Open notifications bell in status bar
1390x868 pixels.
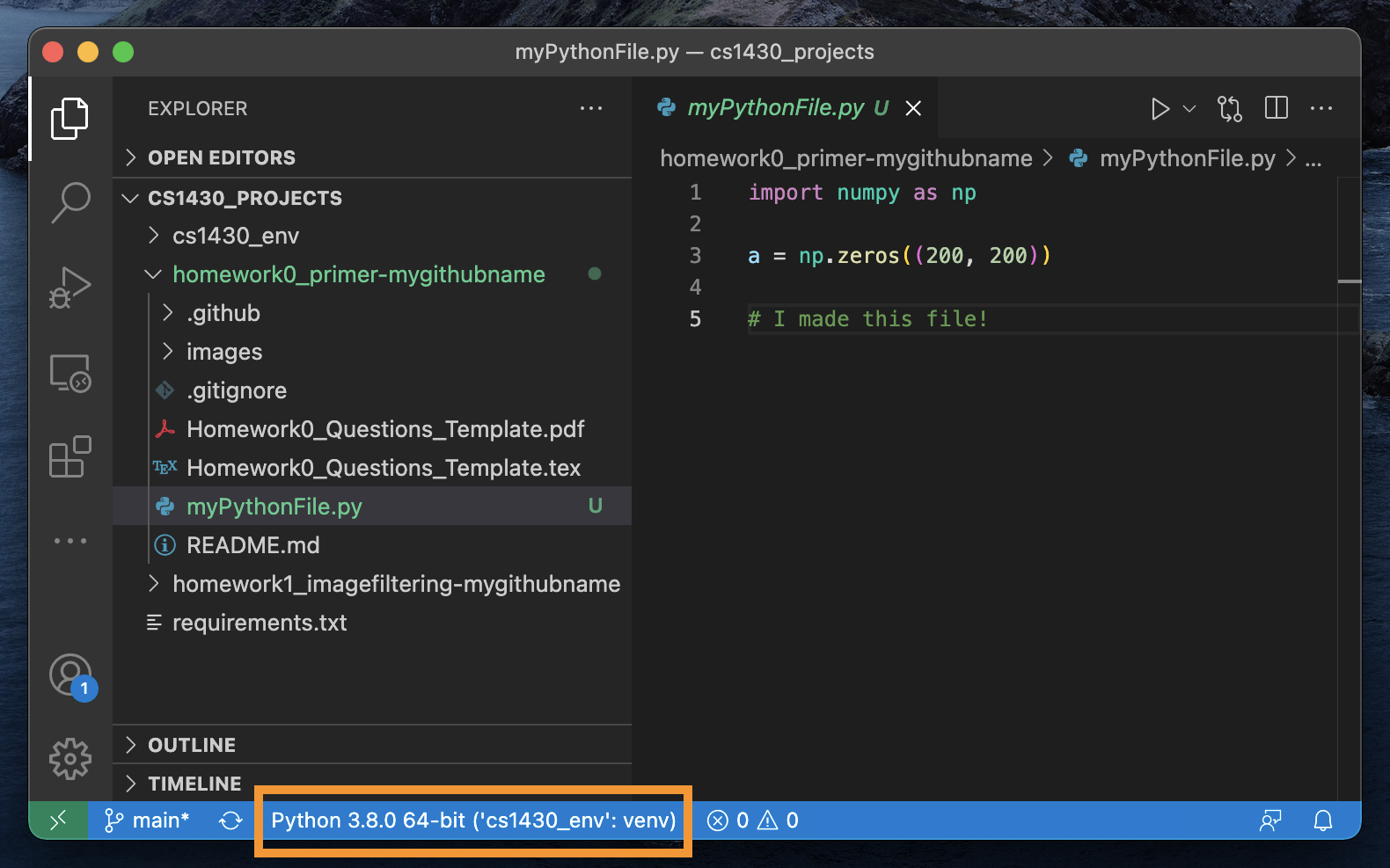[x=1322, y=821]
